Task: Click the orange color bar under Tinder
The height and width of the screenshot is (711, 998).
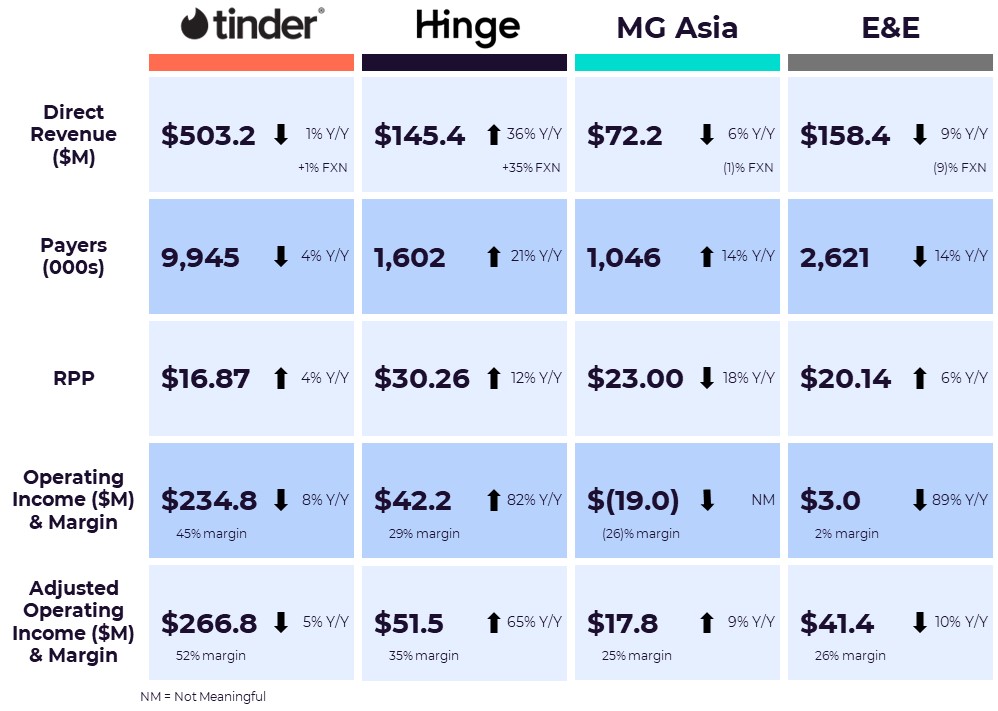Action: tap(251, 62)
